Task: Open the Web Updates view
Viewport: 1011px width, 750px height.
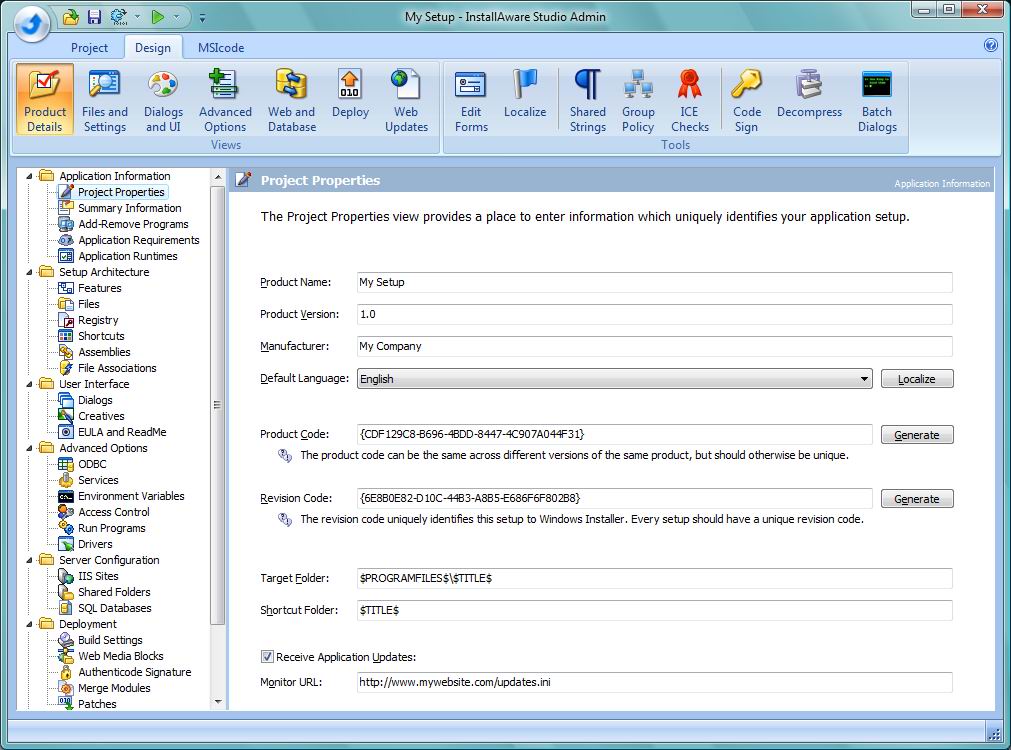Action: 406,99
